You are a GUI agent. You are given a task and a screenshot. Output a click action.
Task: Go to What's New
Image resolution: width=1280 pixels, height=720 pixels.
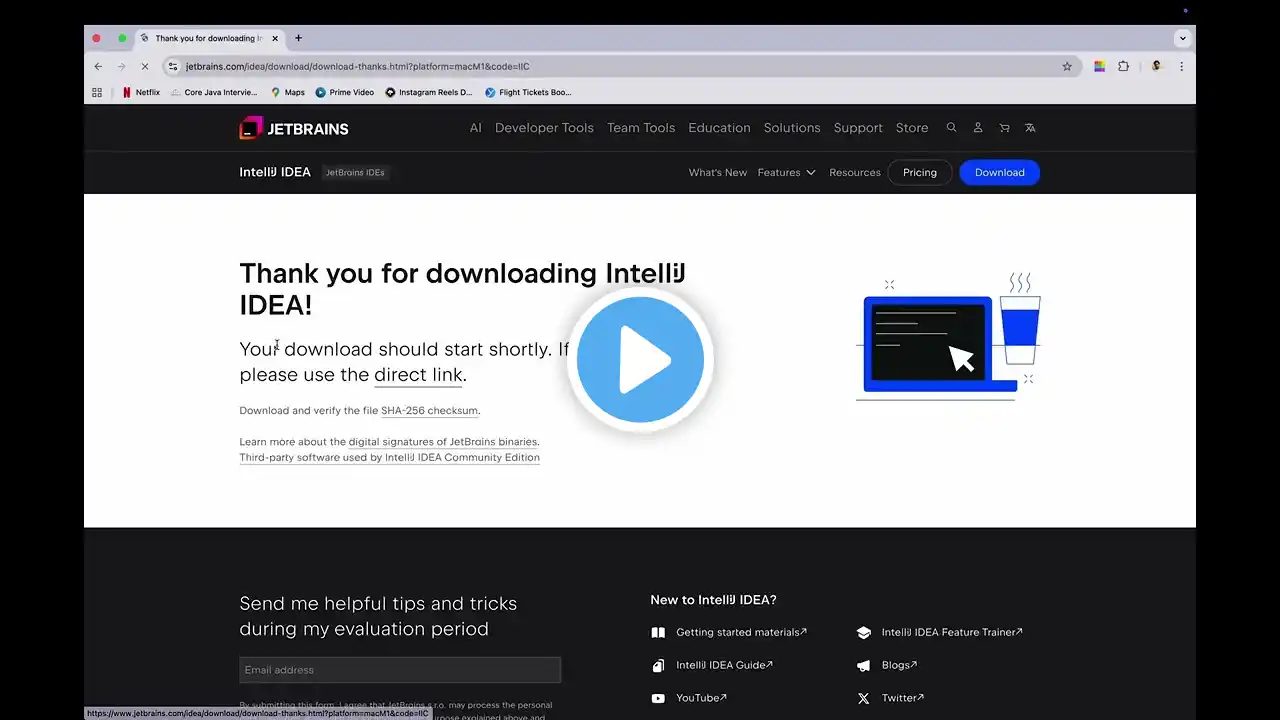point(718,172)
